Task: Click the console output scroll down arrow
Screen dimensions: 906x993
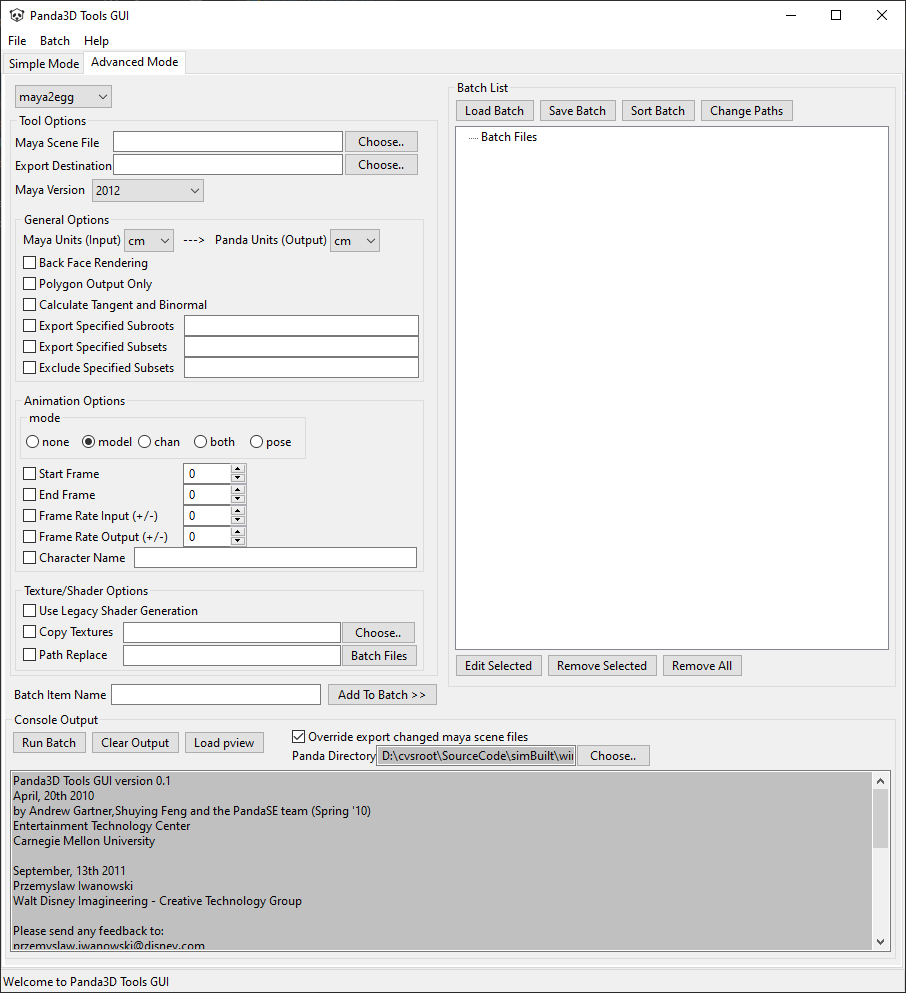Action: pyautogui.click(x=881, y=942)
